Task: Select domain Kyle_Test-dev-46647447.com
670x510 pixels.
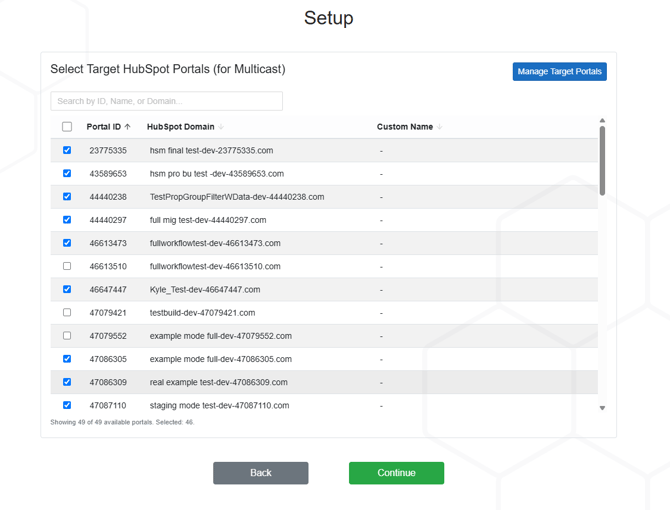Action: (205, 290)
